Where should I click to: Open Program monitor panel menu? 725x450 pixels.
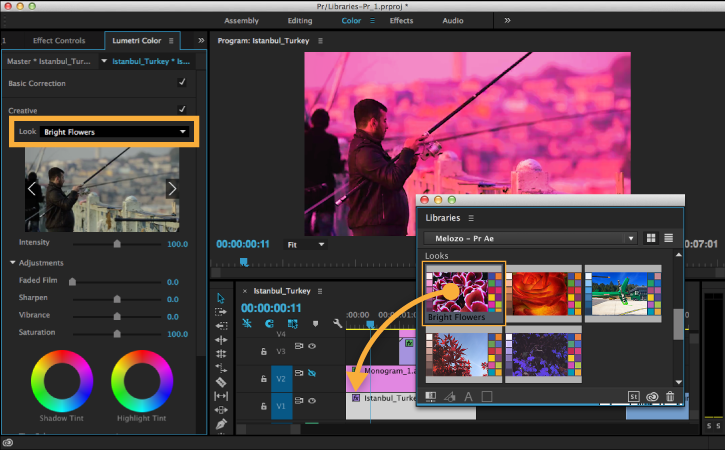320,41
